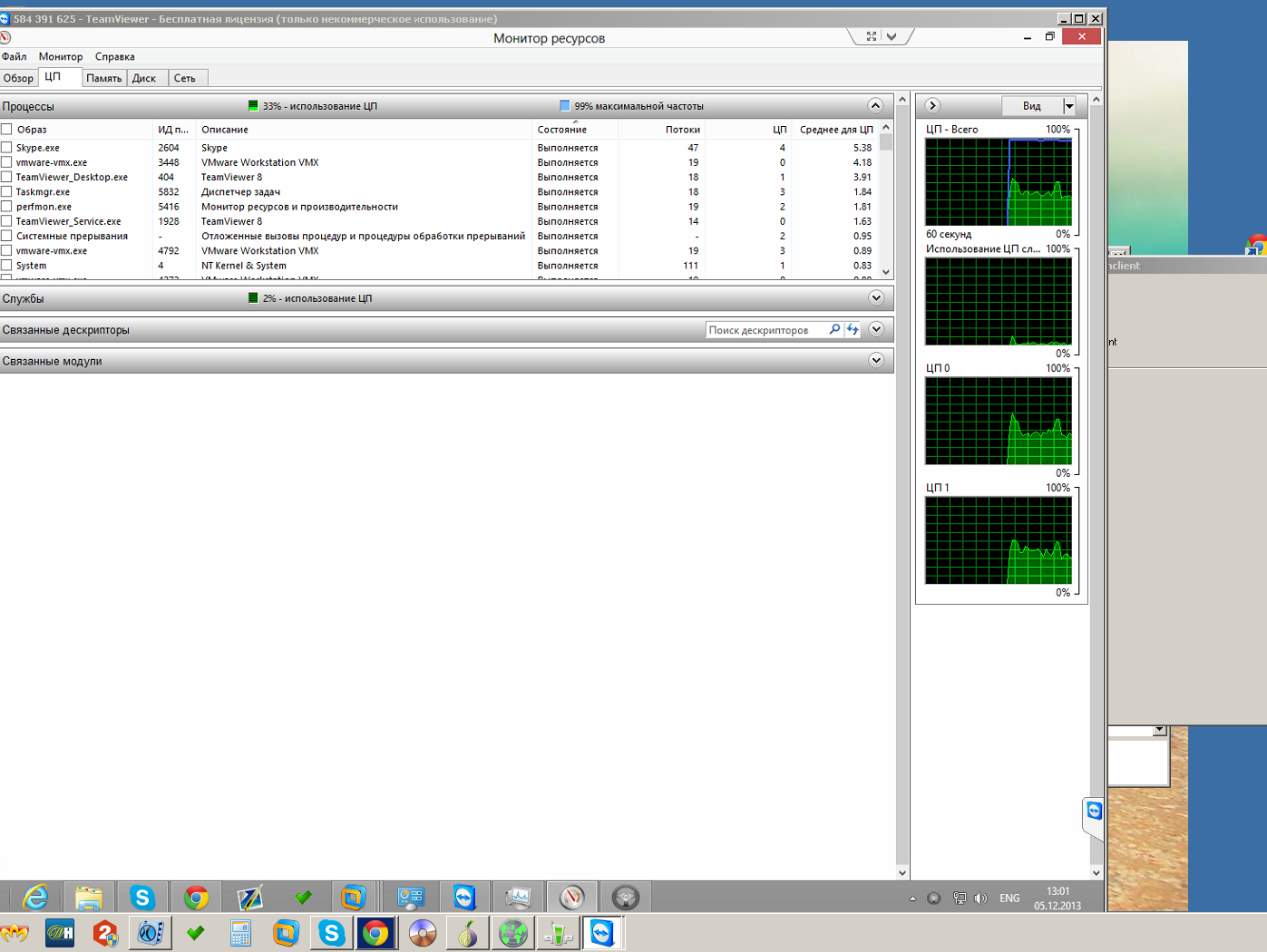Expand the TeamViewer session toolbar chevron
Image resolution: width=1267 pixels, height=952 pixels.
pyautogui.click(x=892, y=36)
